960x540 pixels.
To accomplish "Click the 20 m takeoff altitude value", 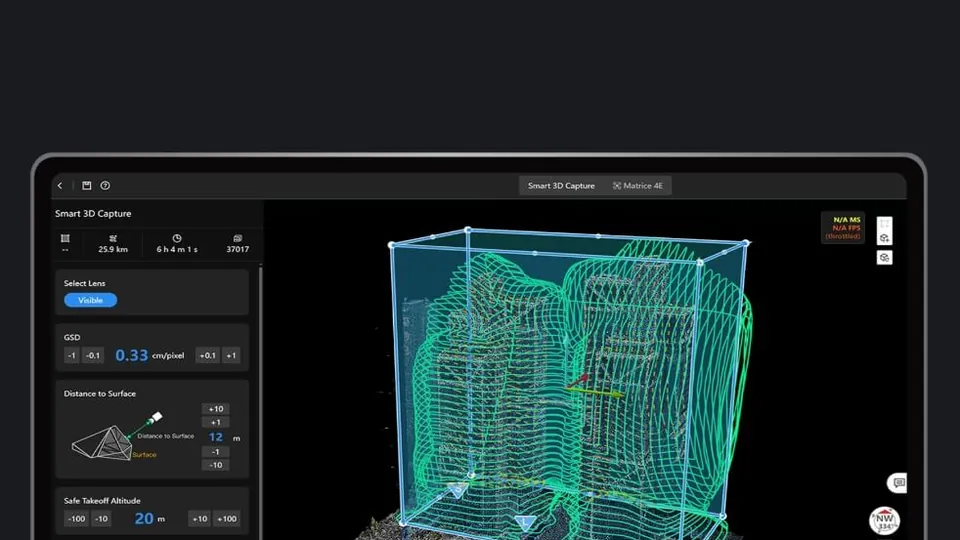I will (144, 519).
